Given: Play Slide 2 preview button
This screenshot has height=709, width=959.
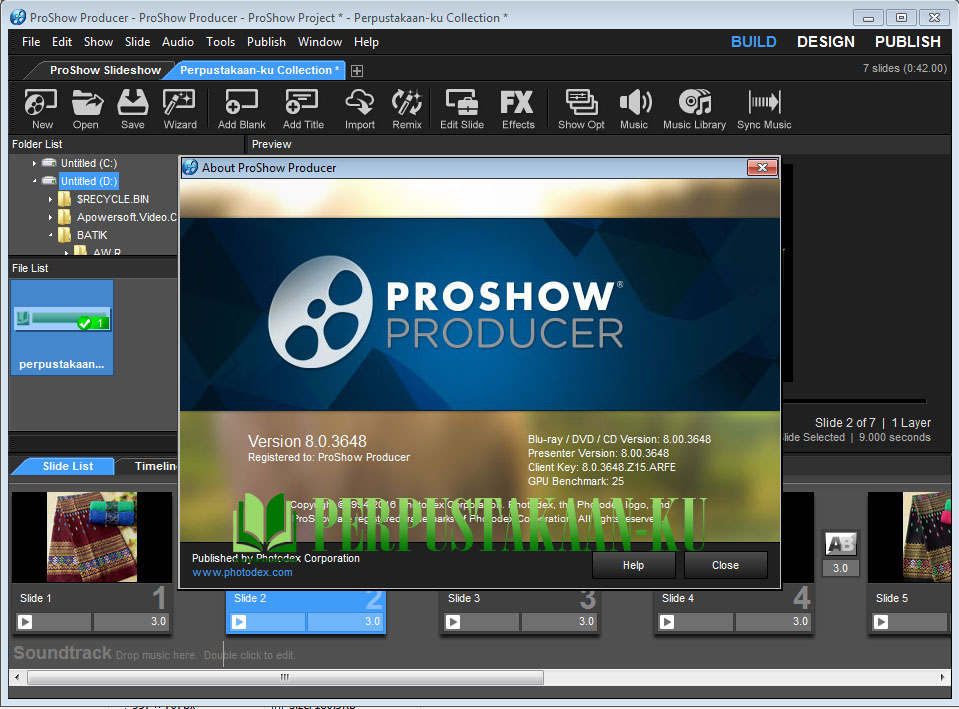Looking at the screenshot, I should tap(239, 622).
